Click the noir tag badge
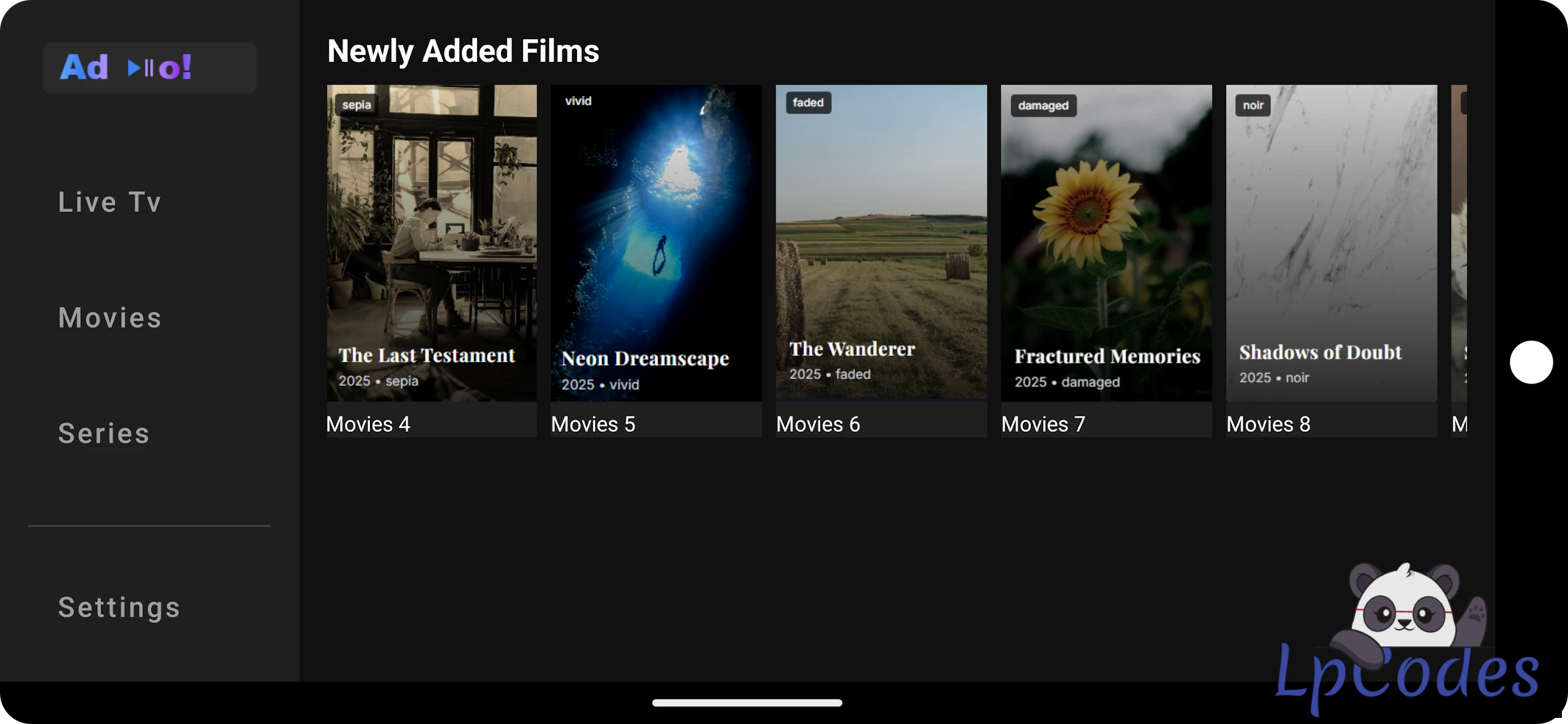Viewport: 1568px width, 724px height. [1253, 105]
